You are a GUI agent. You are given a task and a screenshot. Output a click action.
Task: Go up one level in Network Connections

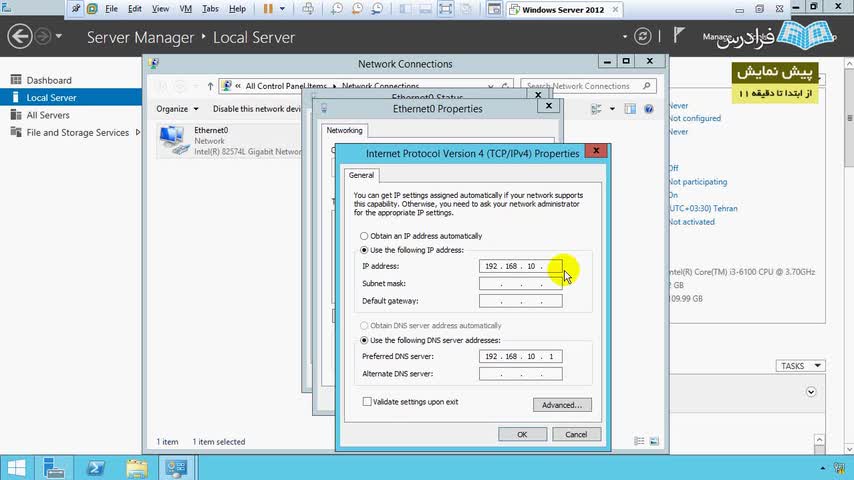210,86
